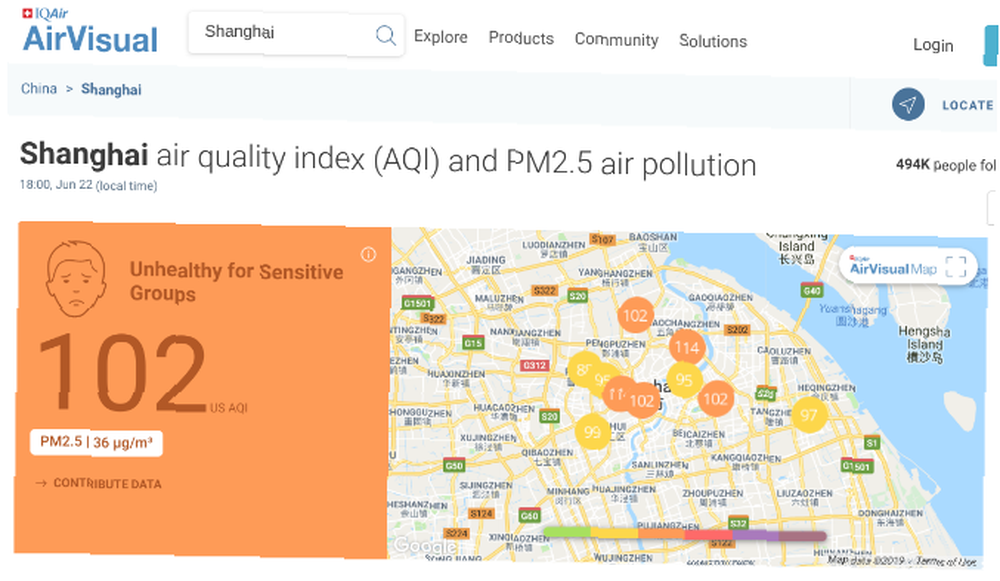Click the green segment of the AQI legend
This screenshot has height=581, width=1000.
pyautogui.click(x=567, y=532)
